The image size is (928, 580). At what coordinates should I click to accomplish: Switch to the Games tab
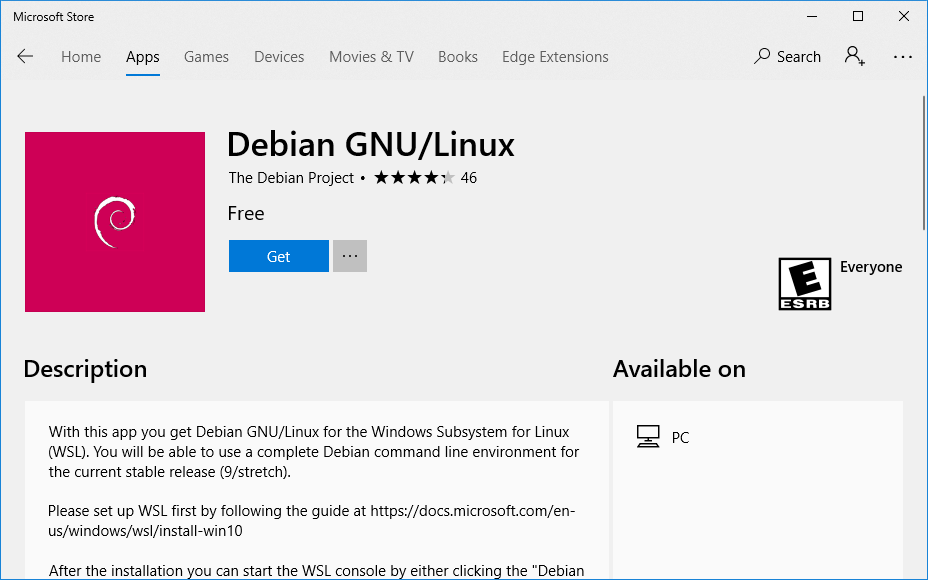click(206, 57)
